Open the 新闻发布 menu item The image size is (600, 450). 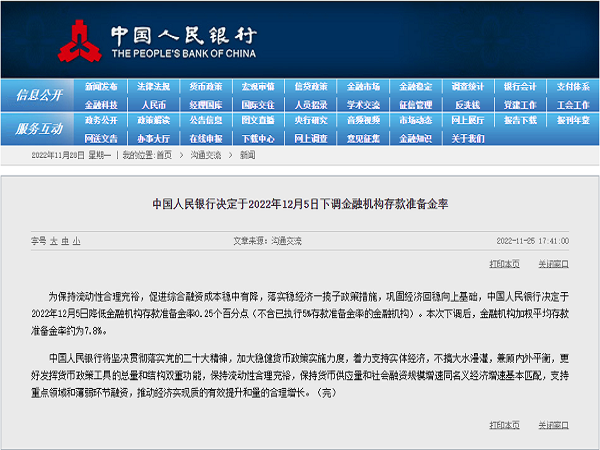point(101,87)
